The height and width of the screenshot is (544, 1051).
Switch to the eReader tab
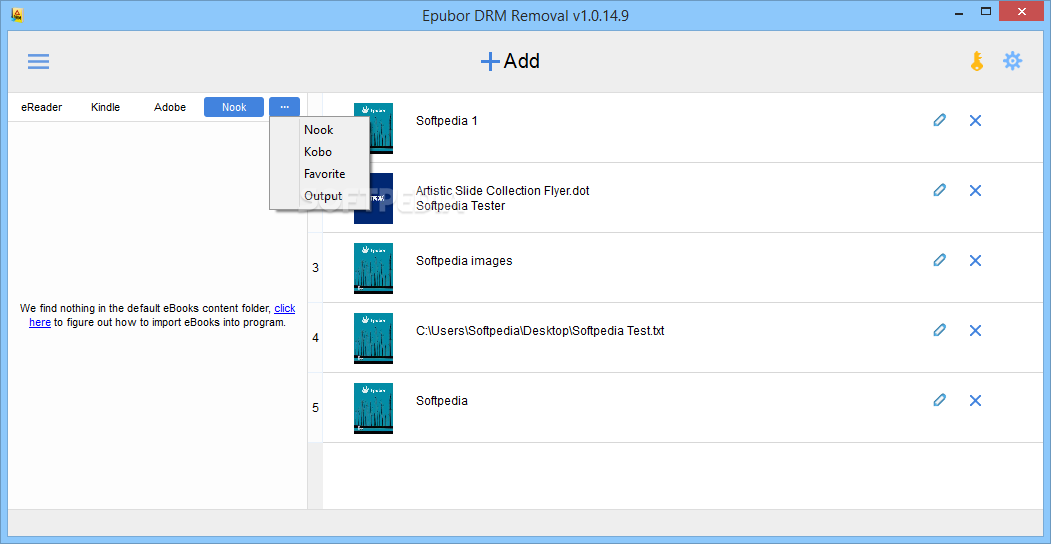42,107
